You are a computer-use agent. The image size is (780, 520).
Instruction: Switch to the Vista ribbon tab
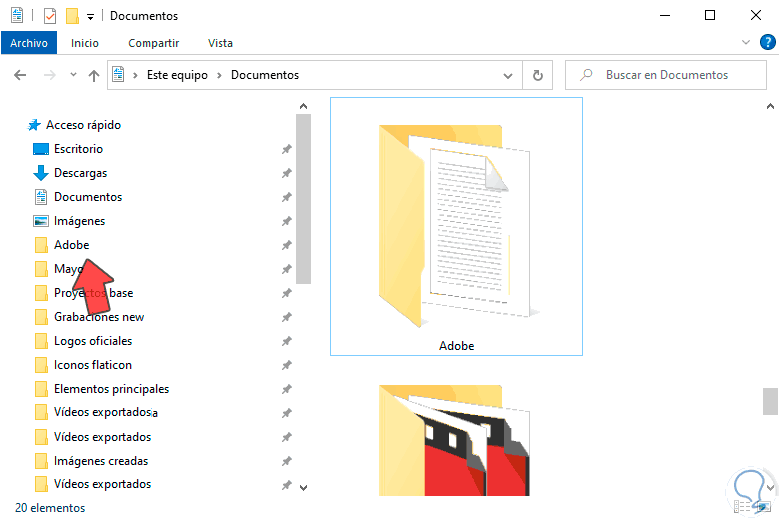coord(220,43)
